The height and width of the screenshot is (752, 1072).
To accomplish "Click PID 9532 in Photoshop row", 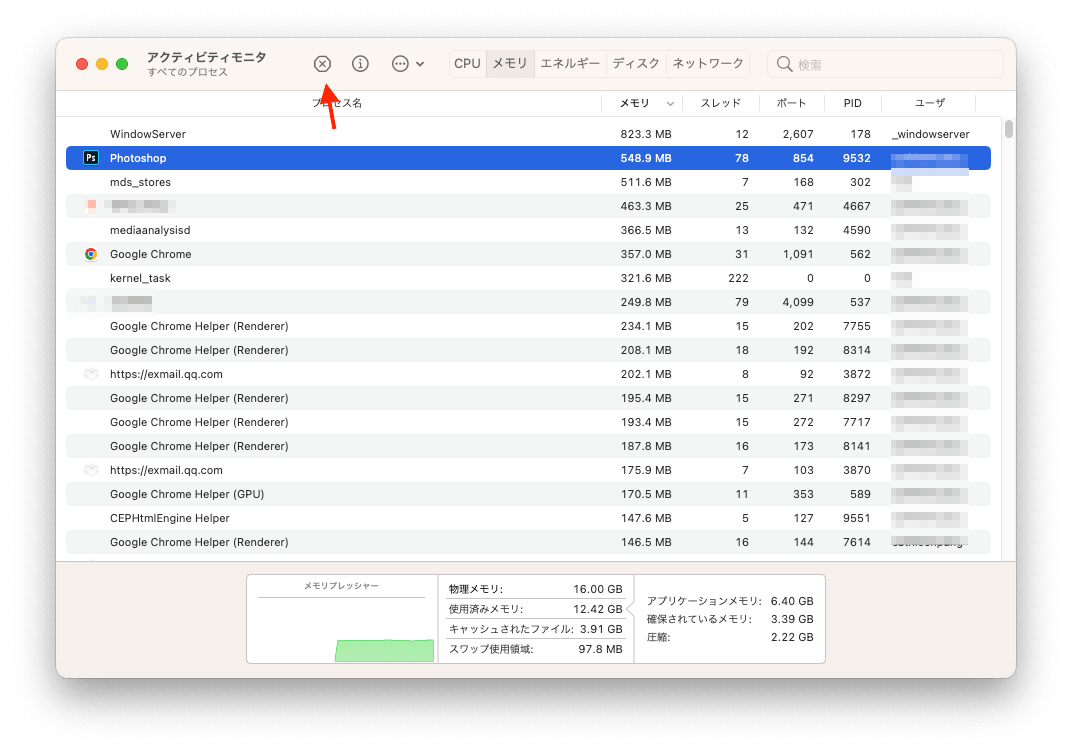I will point(857,158).
